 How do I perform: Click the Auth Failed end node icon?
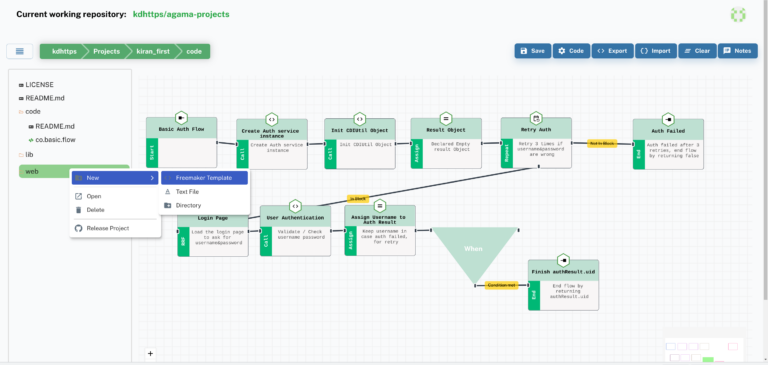[x=668, y=119]
